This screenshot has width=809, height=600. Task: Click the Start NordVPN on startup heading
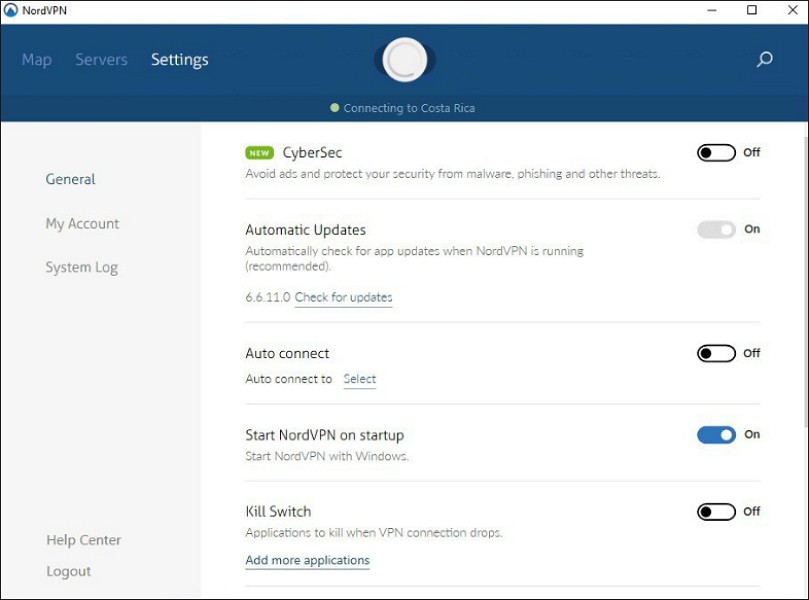coord(325,435)
